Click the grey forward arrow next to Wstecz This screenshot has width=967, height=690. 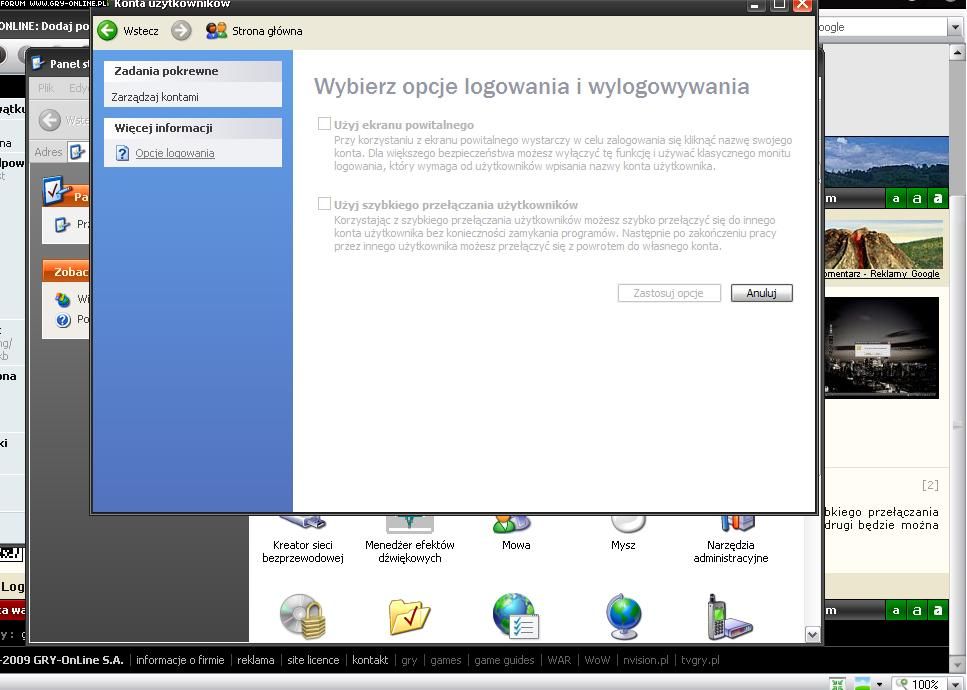click(x=181, y=31)
